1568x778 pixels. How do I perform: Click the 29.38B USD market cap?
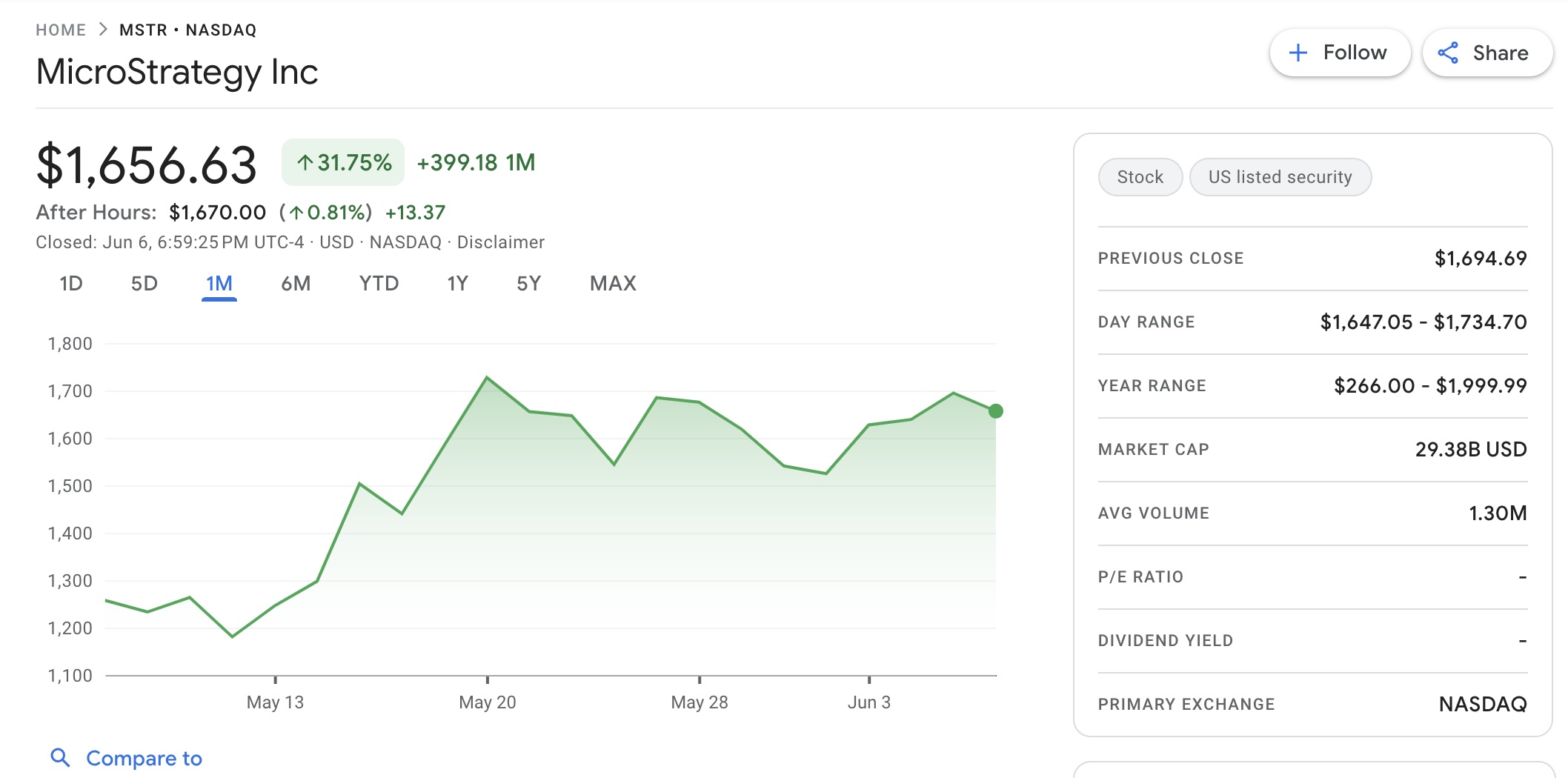point(1471,450)
